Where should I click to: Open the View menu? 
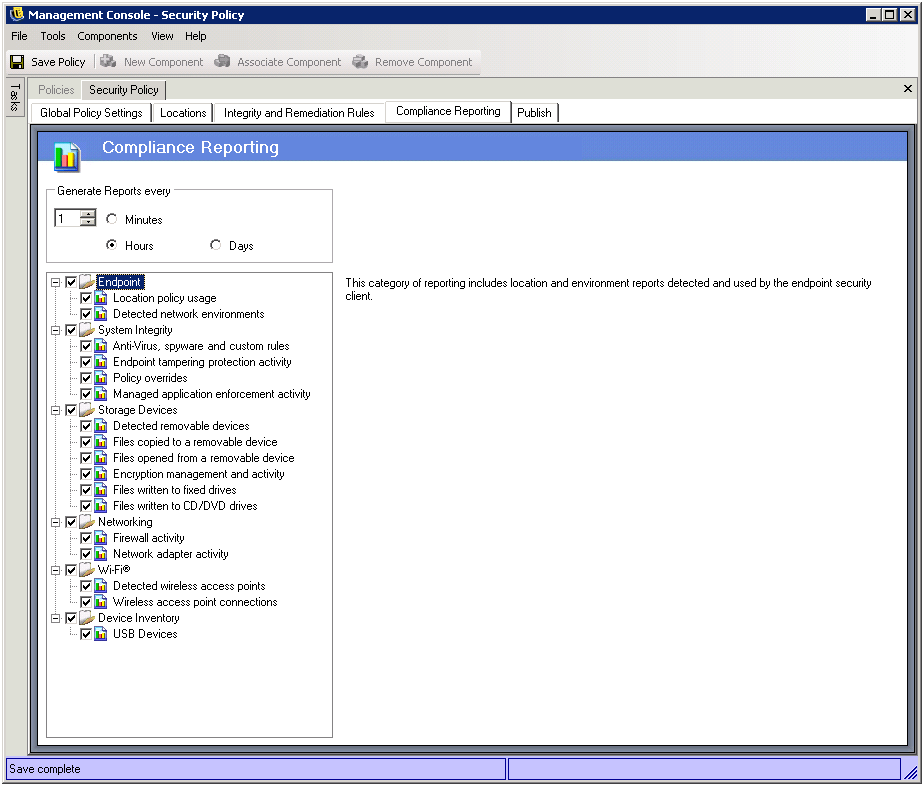162,36
